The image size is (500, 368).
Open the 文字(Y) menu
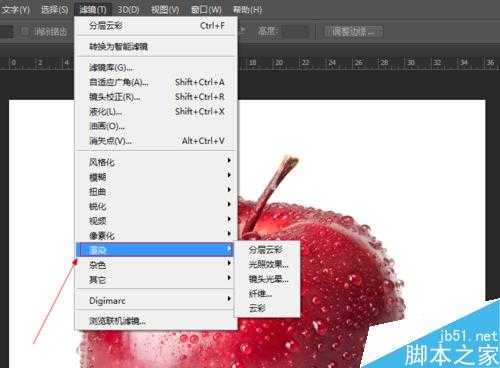(16, 9)
